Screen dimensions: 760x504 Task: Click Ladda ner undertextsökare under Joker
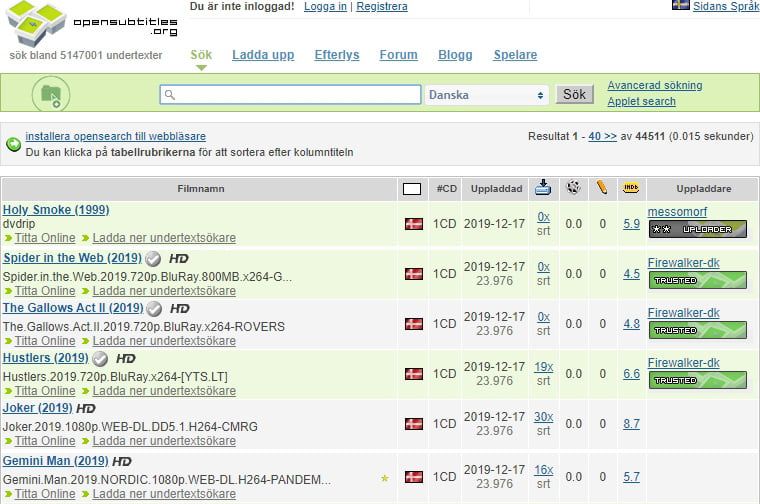point(164,441)
